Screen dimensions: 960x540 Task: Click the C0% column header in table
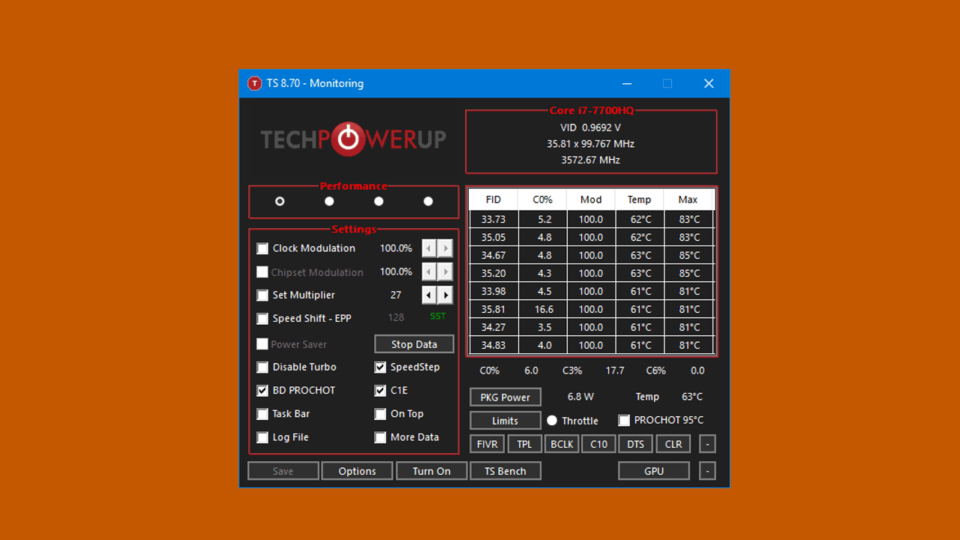(542, 200)
